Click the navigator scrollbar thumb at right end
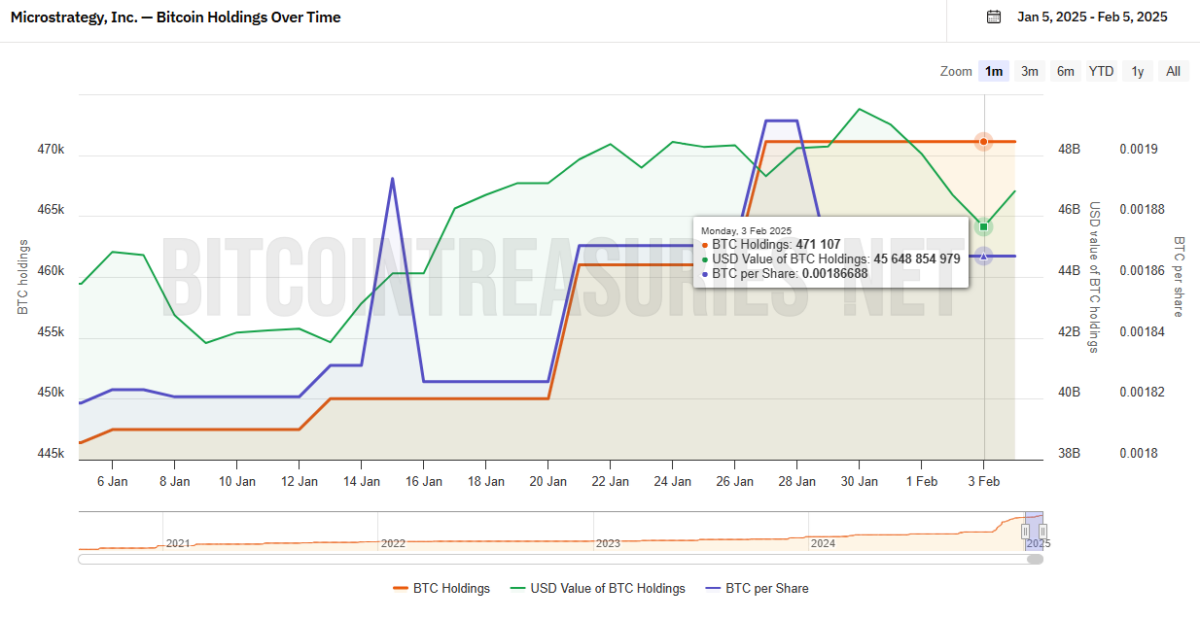This screenshot has height=620, width=1200. pos(1035,559)
